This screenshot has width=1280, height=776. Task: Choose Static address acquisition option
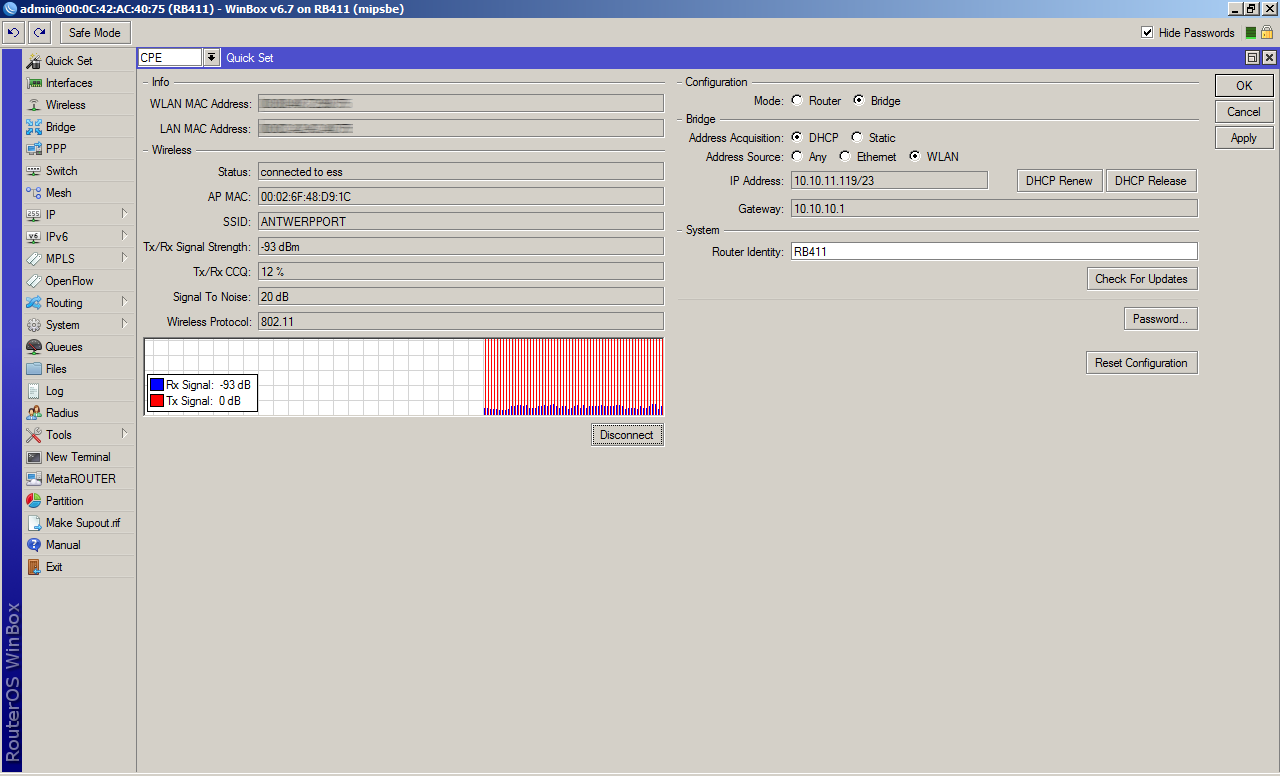(857, 138)
